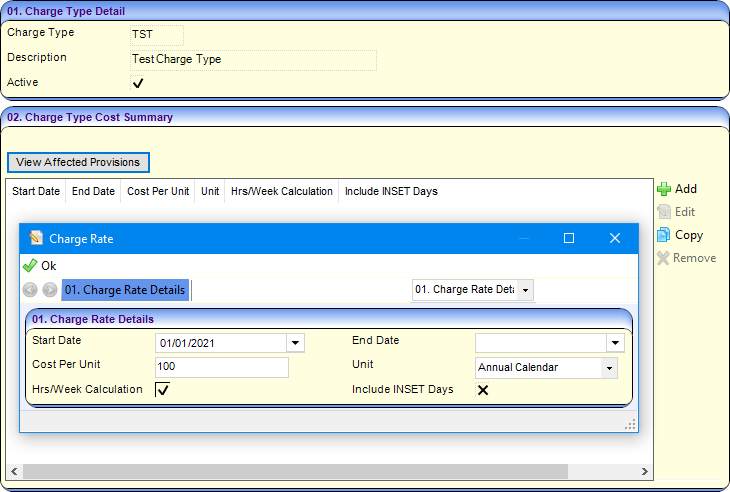Open the Start Date dropdown calendar
Screen dimensions: 730x492
click(295, 343)
